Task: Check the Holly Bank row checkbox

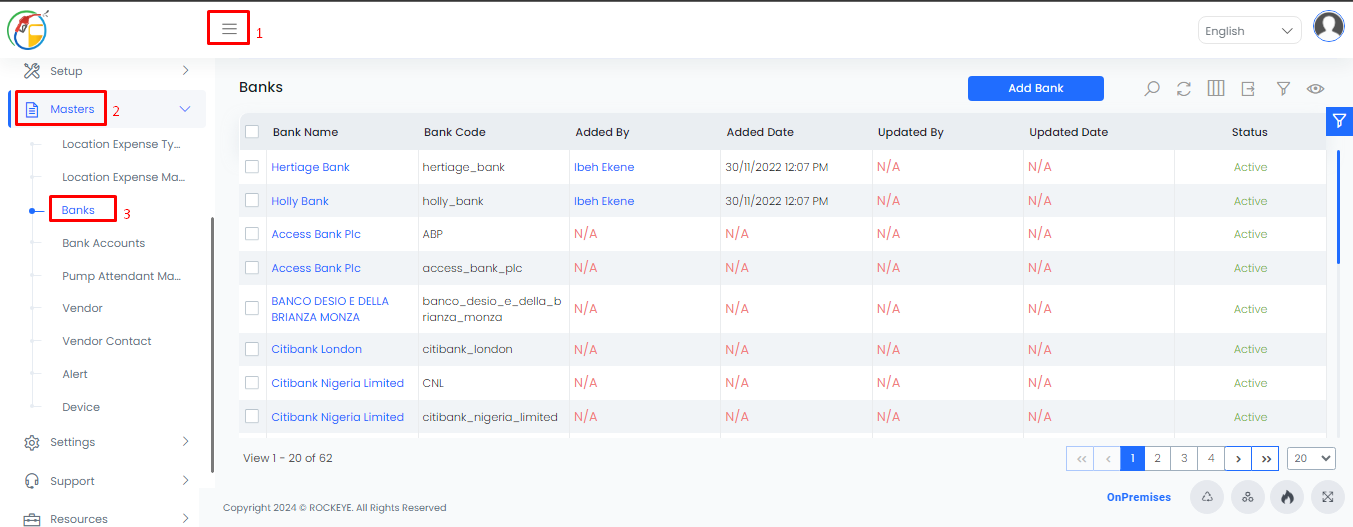Action: [x=252, y=201]
